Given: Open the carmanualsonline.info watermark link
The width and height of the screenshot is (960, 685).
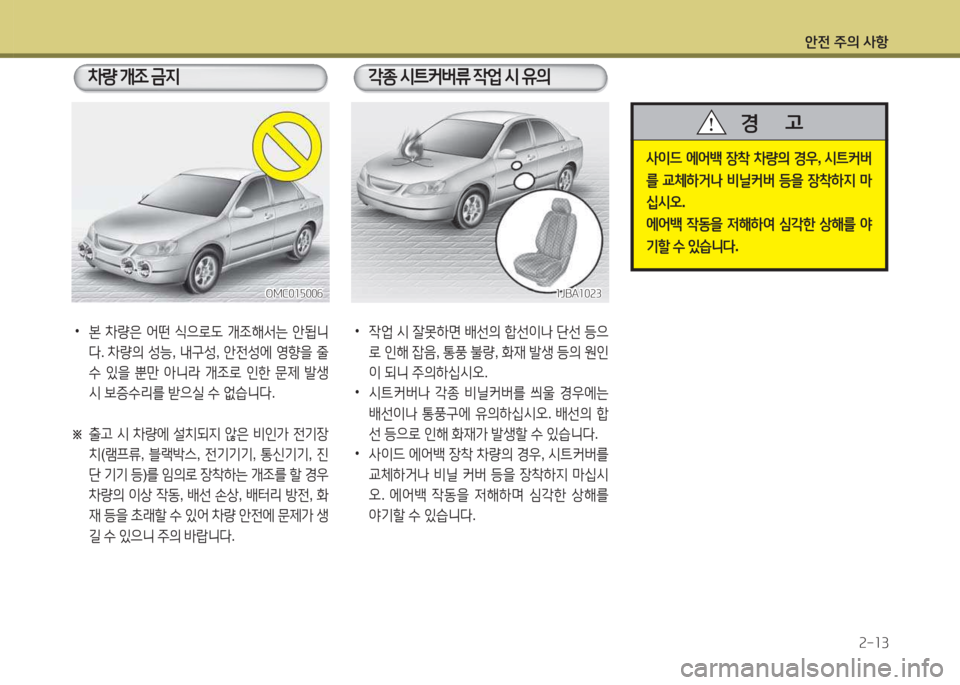Looking at the screenshot, I should (811, 668).
